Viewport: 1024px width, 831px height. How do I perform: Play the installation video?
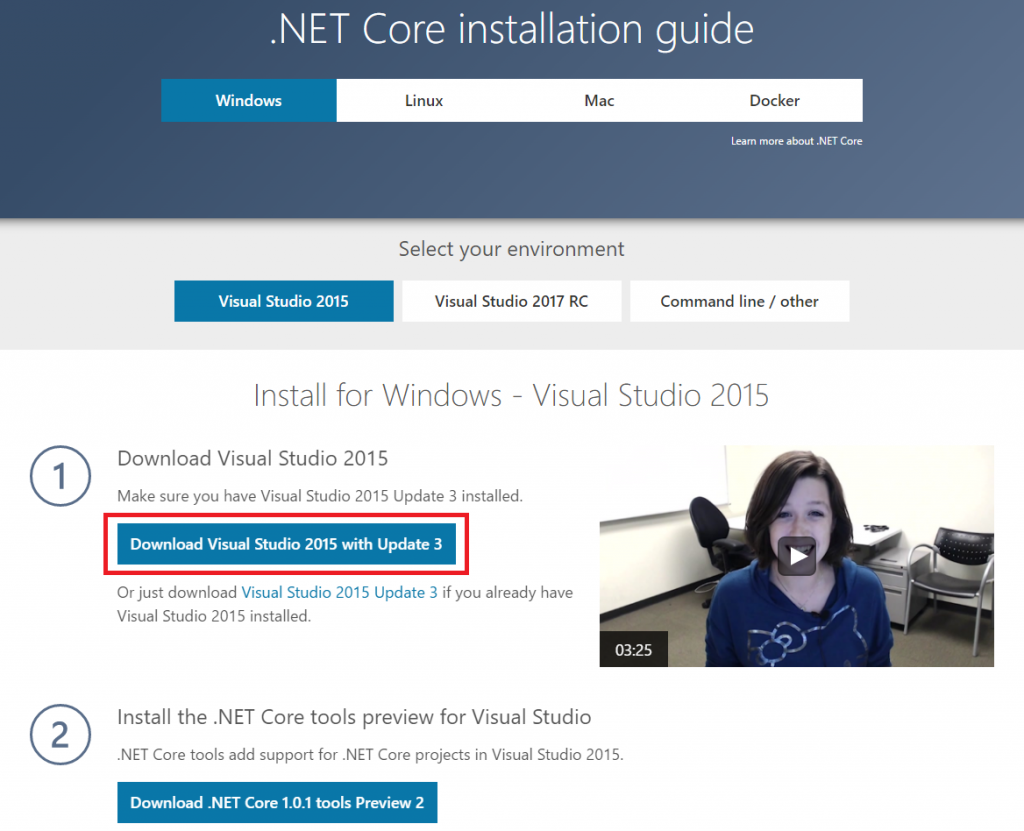pyautogui.click(x=797, y=556)
